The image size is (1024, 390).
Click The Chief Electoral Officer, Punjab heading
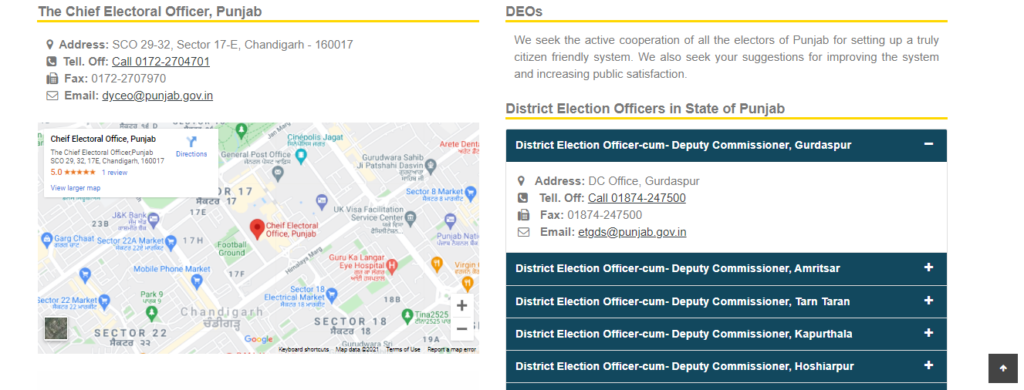click(x=151, y=11)
